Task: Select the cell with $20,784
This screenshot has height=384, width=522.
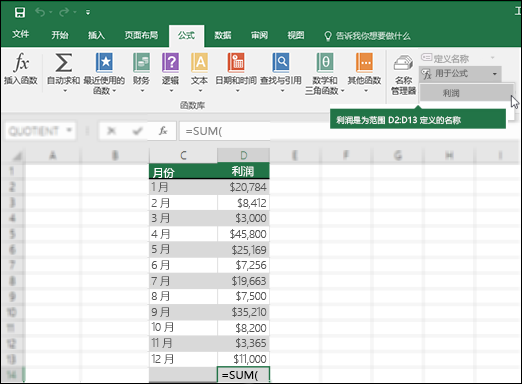Action: pyautogui.click(x=243, y=187)
